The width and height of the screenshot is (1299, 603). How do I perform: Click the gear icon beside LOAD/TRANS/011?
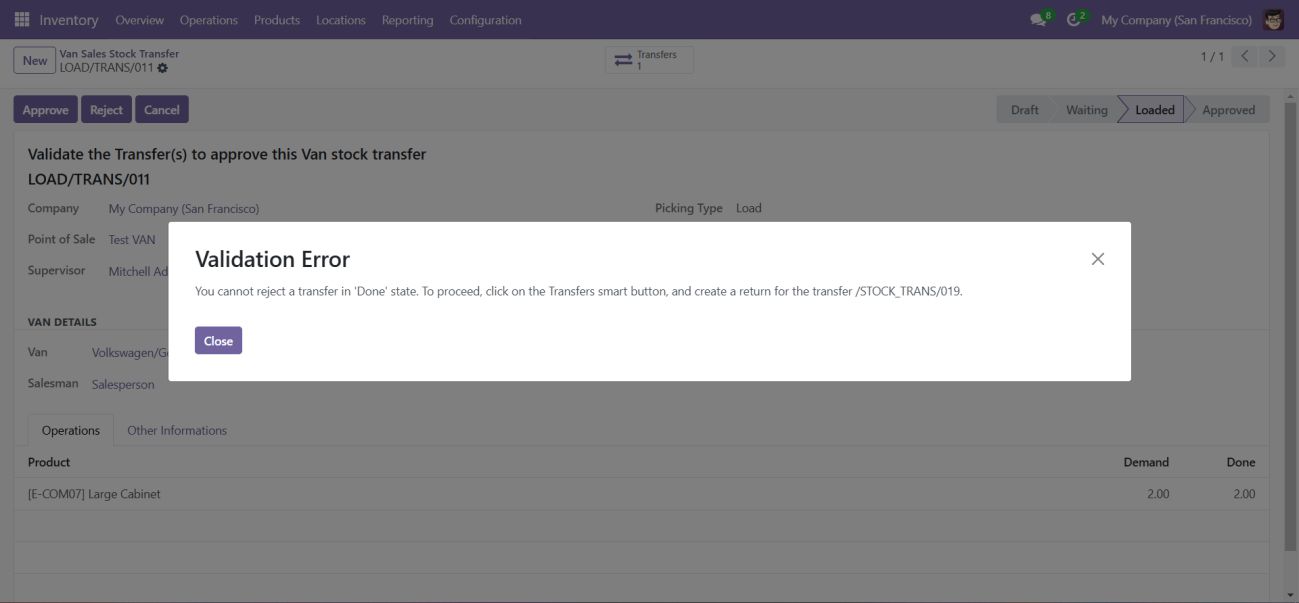tap(163, 68)
